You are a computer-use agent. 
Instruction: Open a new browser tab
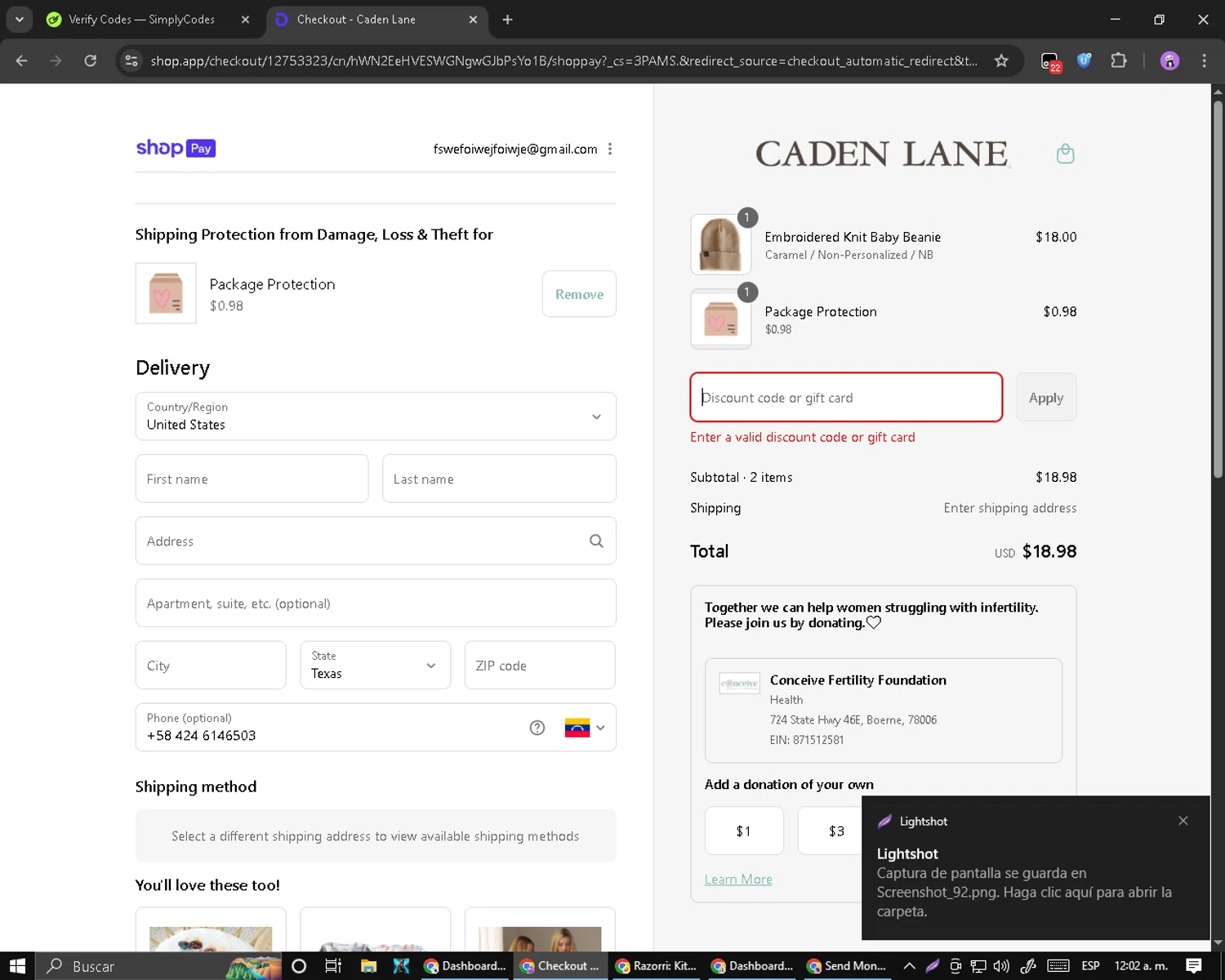pos(507,19)
